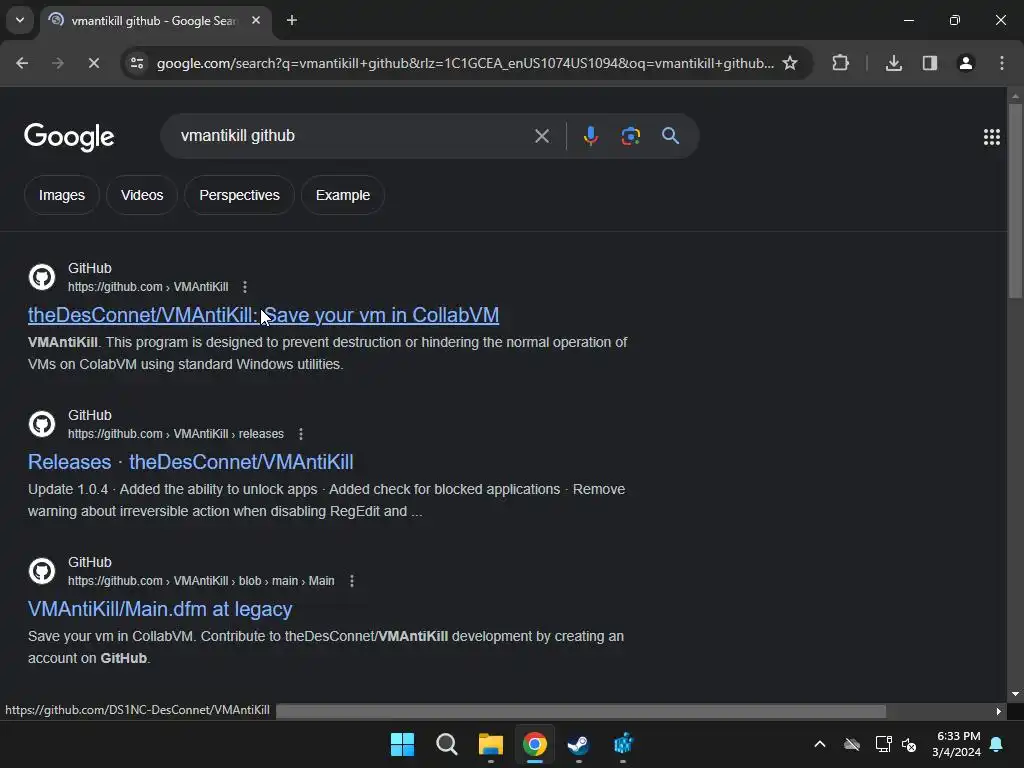This screenshot has height=768, width=1024.
Task: Click GitHub favicon of releases result
Action: (x=42, y=424)
